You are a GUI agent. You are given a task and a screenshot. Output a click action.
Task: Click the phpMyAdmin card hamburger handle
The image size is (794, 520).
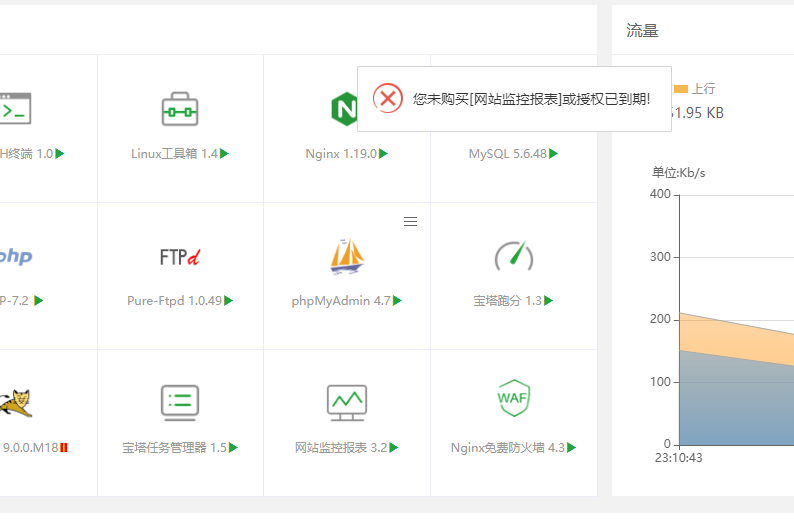click(410, 221)
